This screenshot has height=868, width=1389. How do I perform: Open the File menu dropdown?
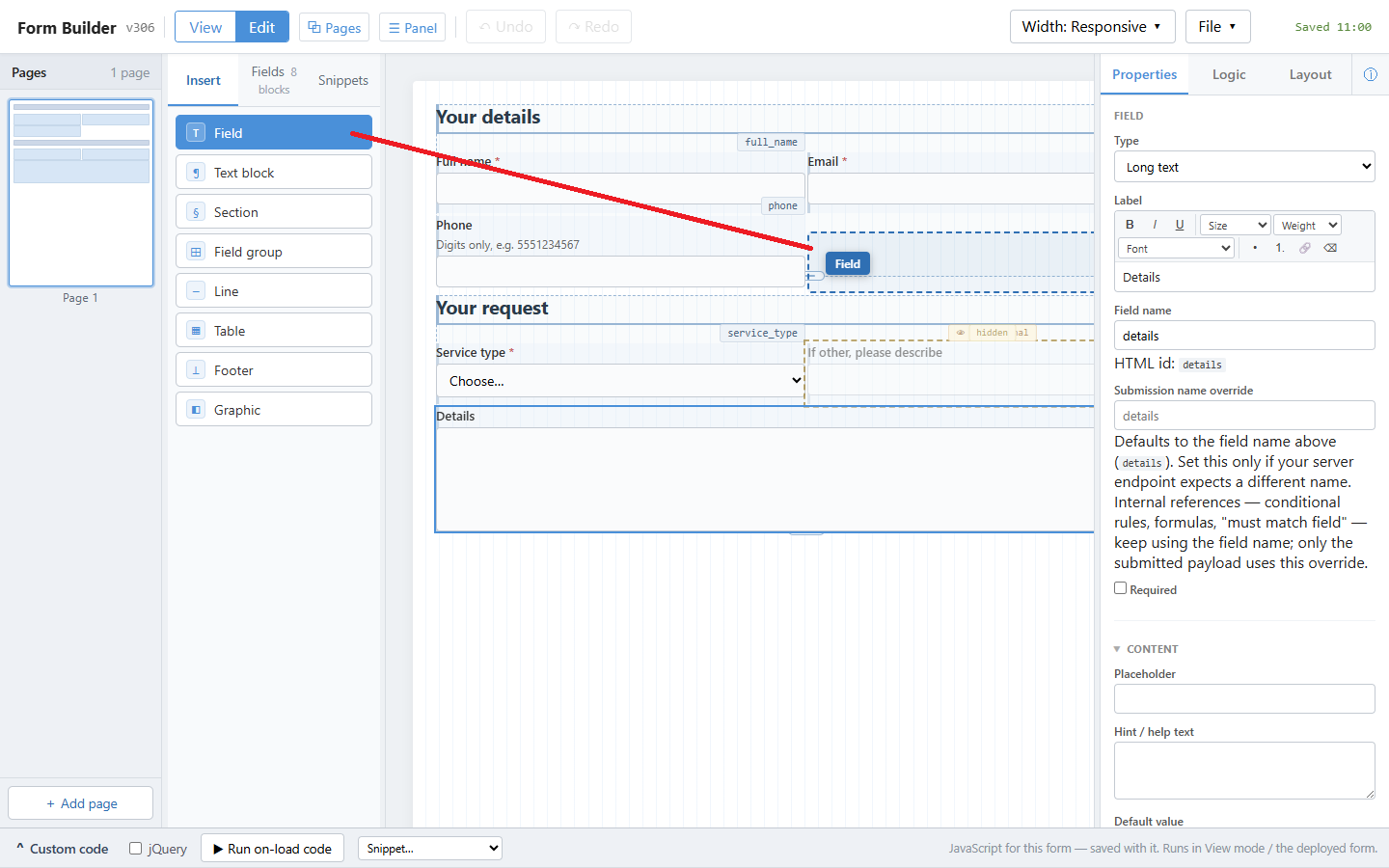[1218, 27]
